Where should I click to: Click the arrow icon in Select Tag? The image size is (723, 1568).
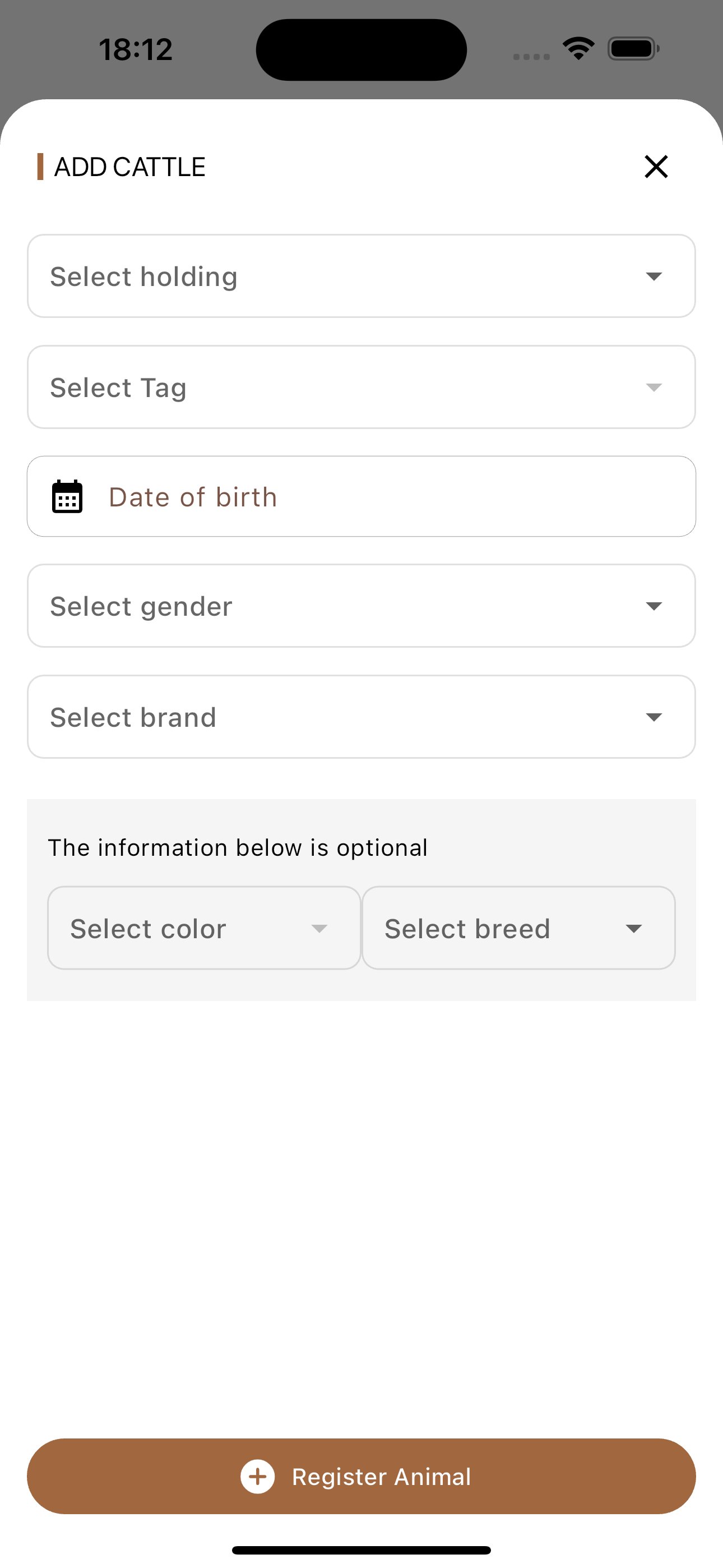click(x=654, y=388)
